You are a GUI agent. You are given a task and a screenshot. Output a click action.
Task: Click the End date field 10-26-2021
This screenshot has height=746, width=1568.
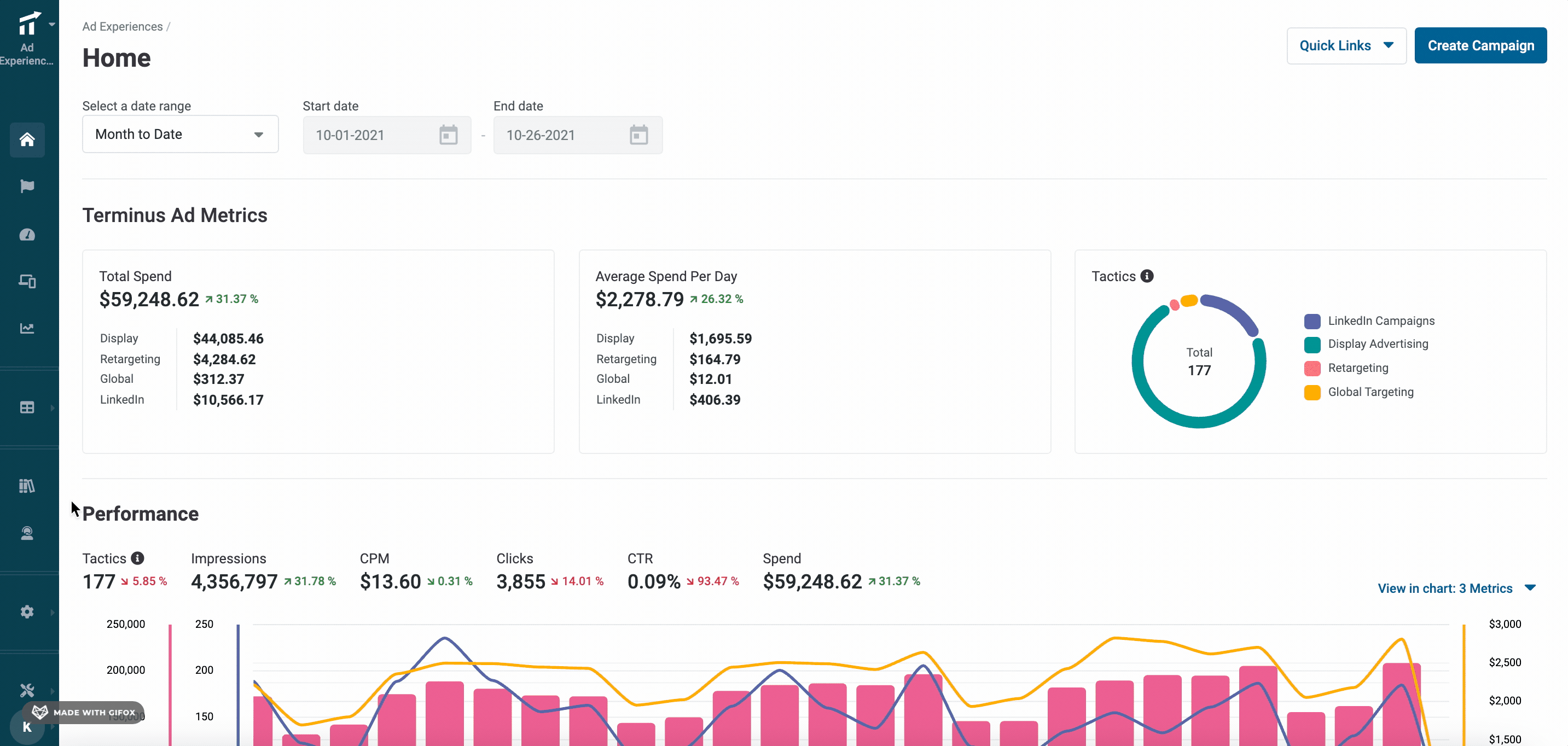pyautogui.click(x=578, y=135)
